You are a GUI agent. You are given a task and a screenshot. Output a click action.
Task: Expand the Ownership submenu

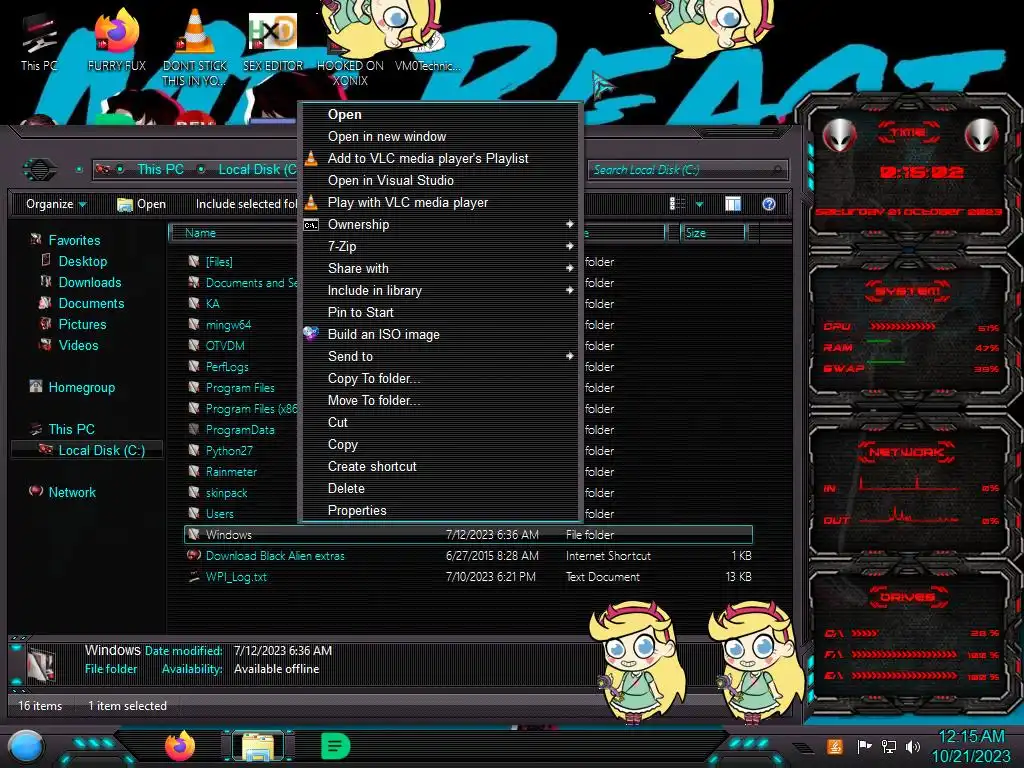pyautogui.click(x=440, y=225)
